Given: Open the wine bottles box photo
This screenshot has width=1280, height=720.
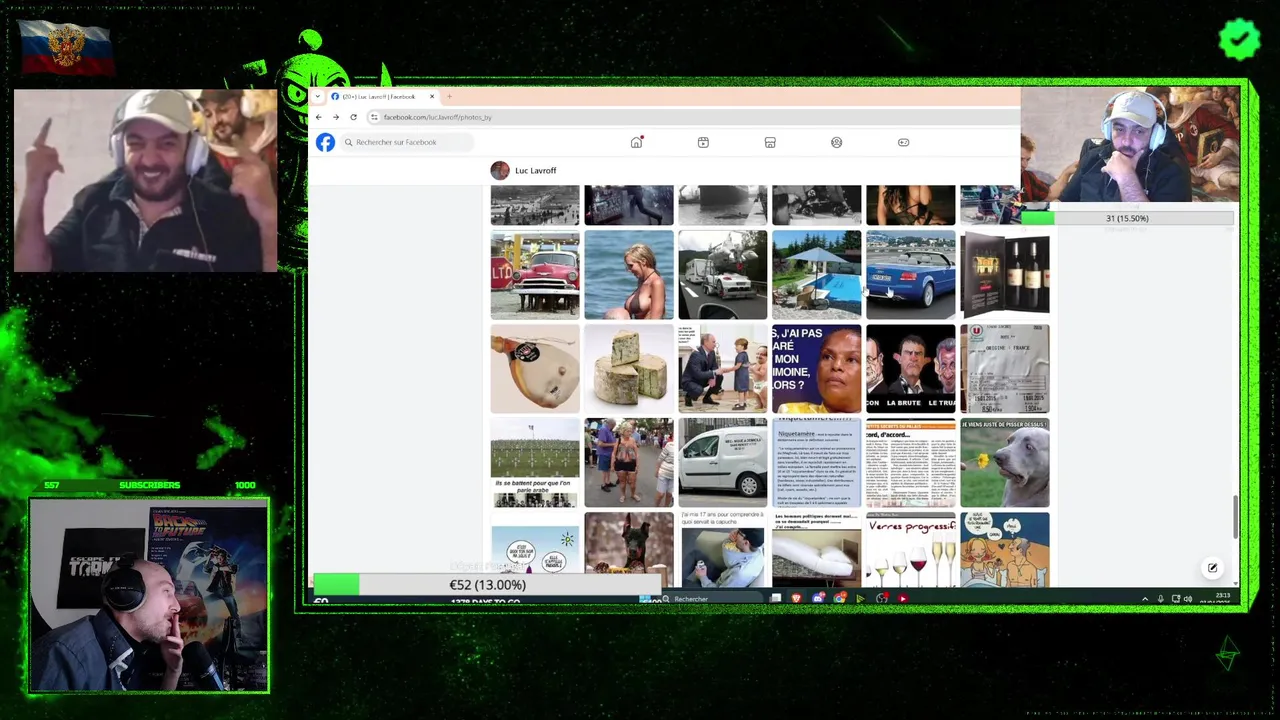Looking at the screenshot, I should tap(1005, 275).
